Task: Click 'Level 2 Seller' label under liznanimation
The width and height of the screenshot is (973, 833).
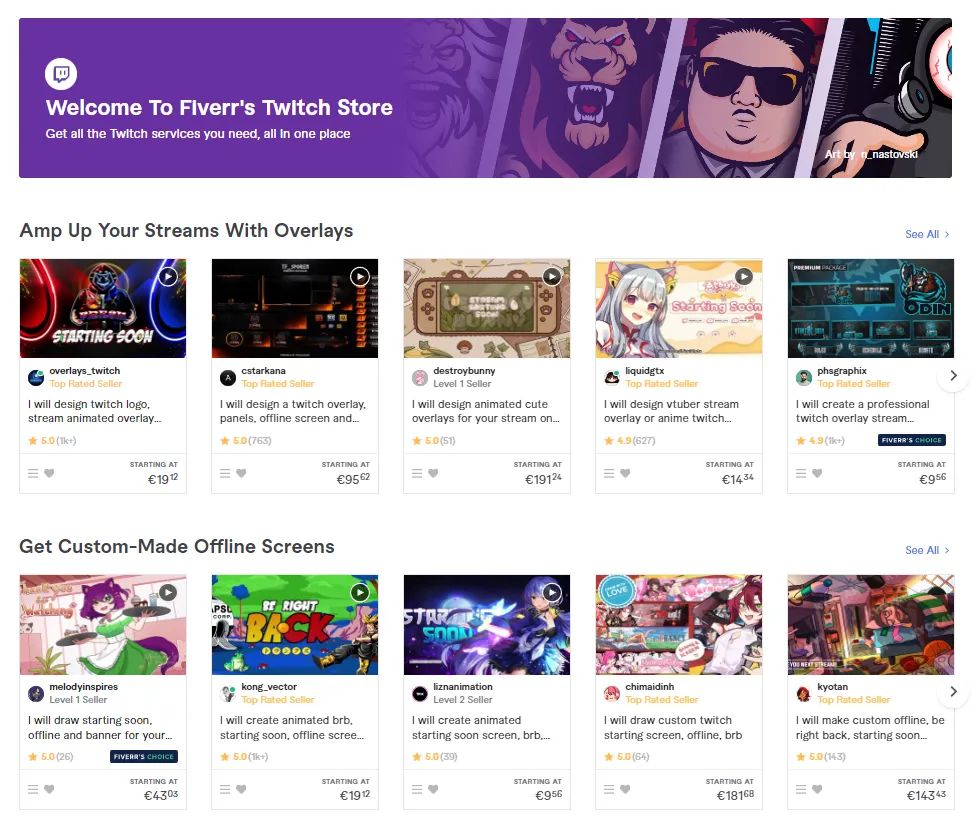Action: click(463, 700)
